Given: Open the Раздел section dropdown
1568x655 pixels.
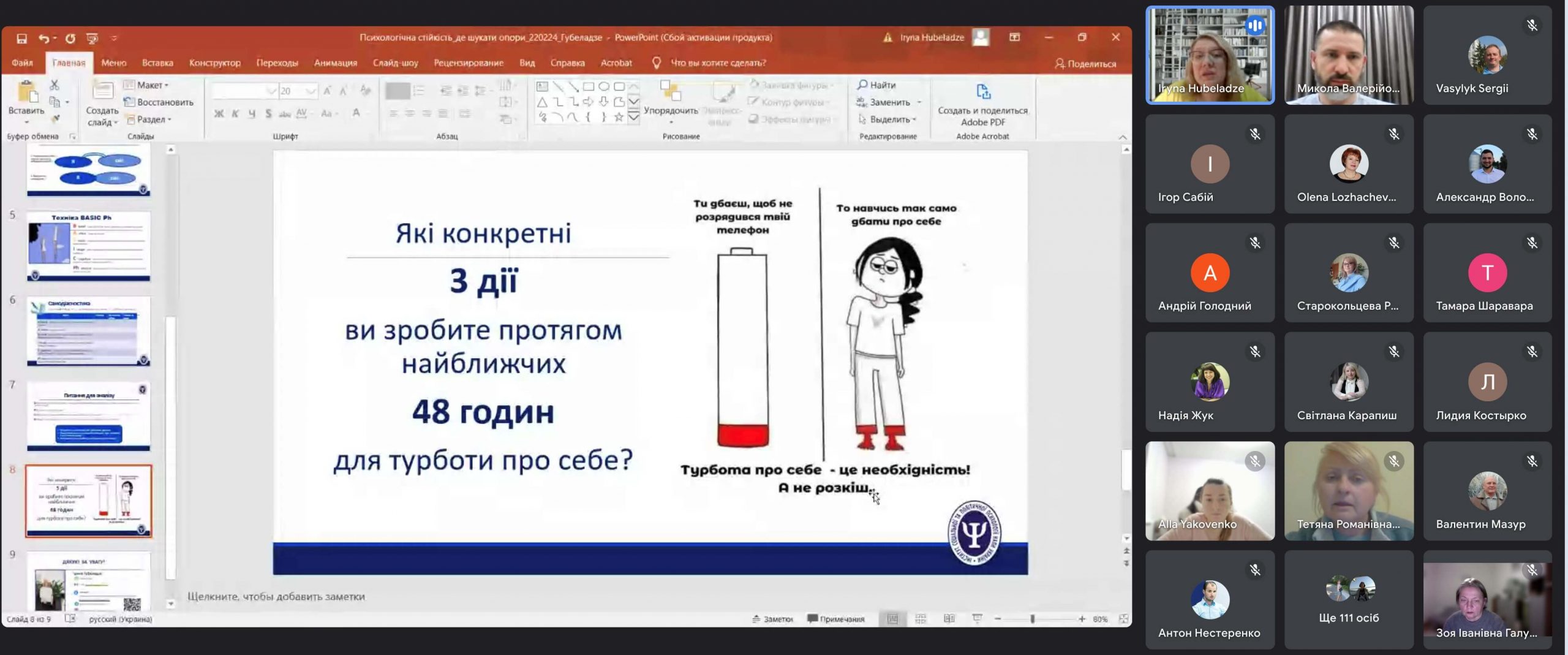Looking at the screenshot, I should pyautogui.click(x=150, y=119).
